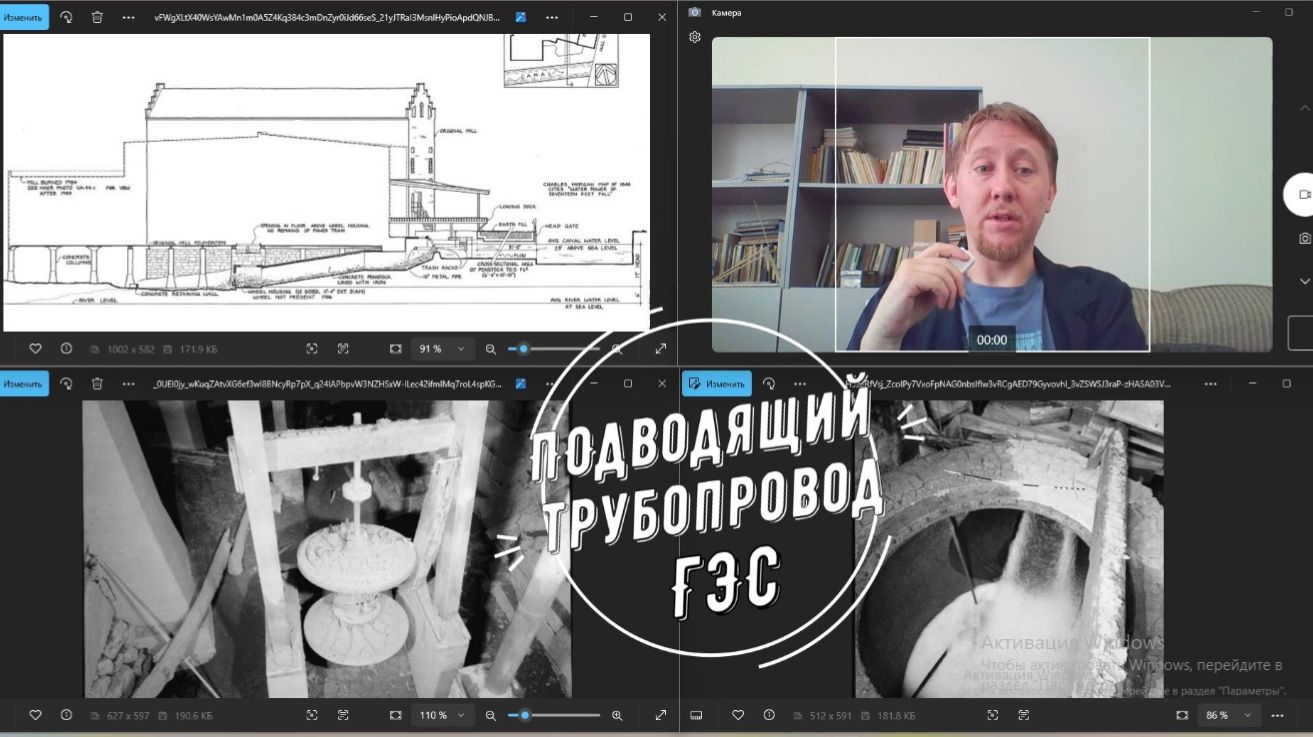Delete the turbine wheel photo
The image size is (1313, 737).
(97, 383)
